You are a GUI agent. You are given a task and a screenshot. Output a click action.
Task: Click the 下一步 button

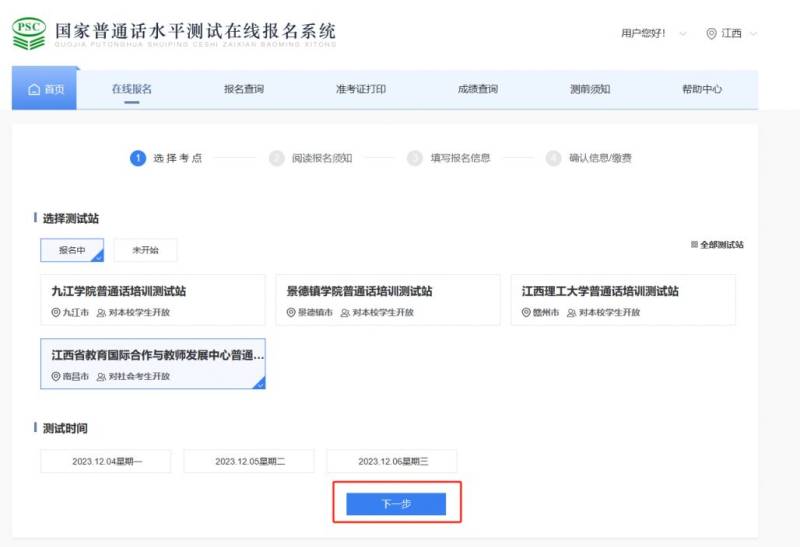pos(396,504)
